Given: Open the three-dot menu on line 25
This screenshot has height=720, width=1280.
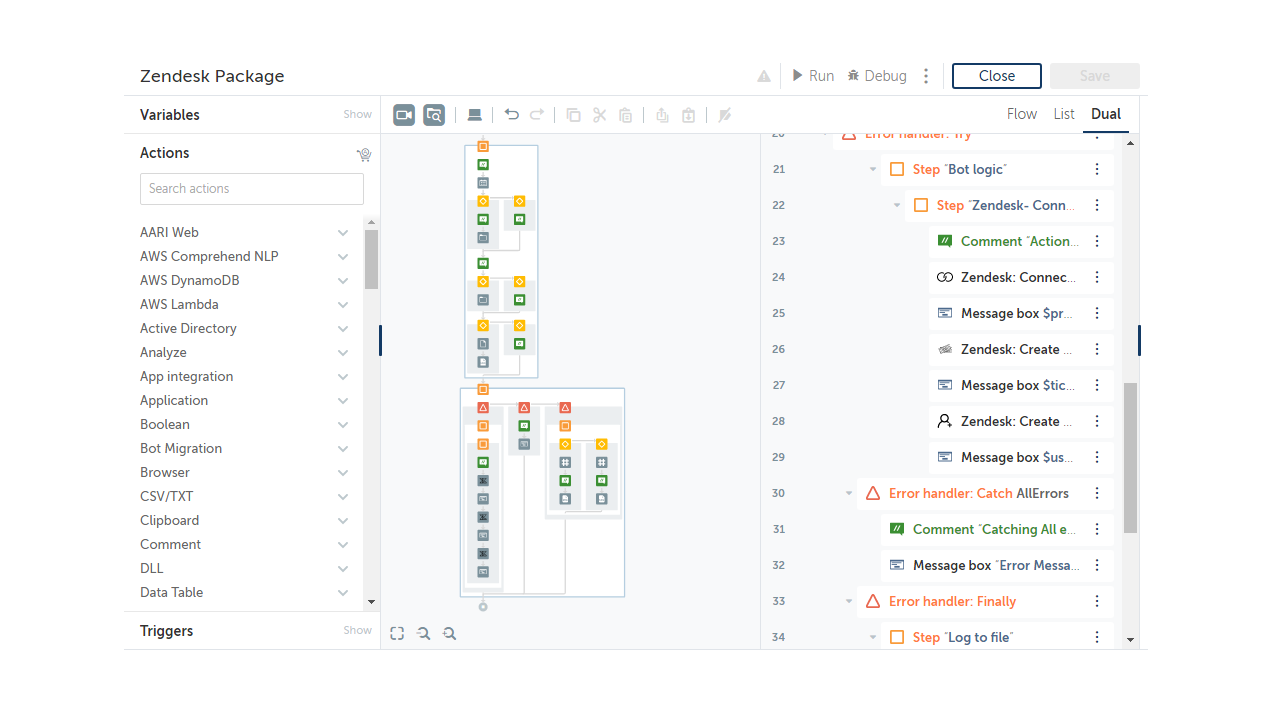Looking at the screenshot, I should [1097, 313].
